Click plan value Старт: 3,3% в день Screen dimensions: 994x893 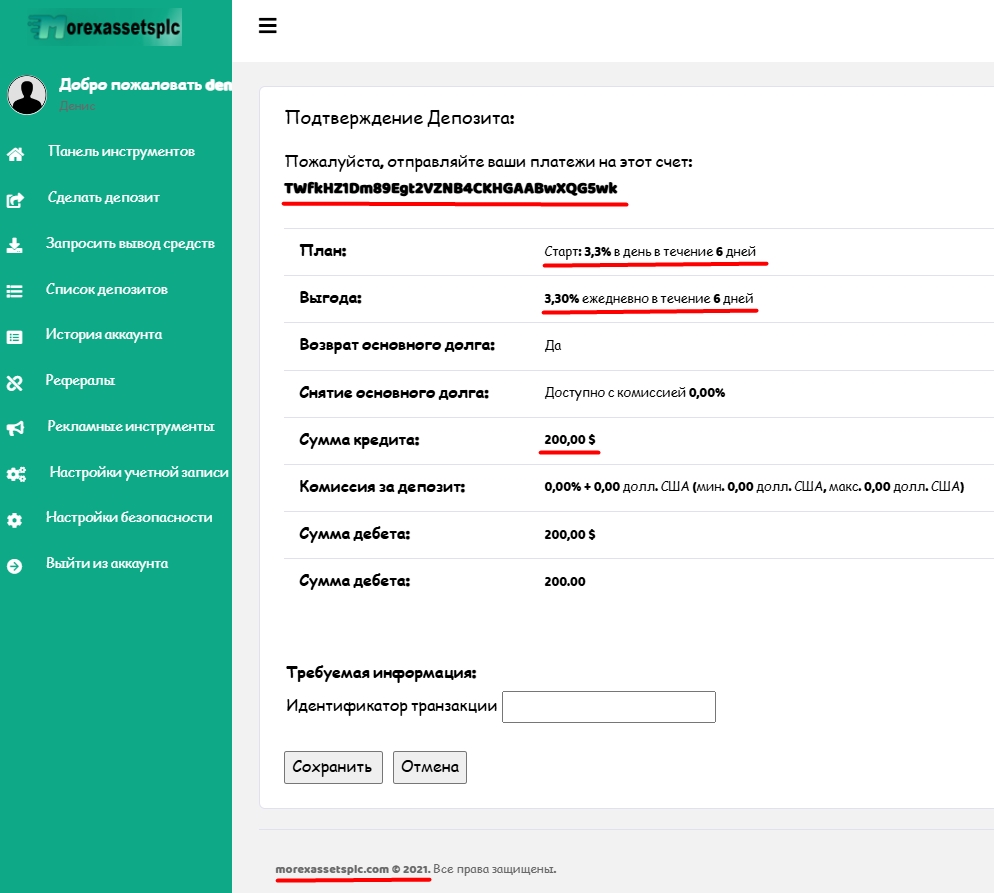pos(650,252)
